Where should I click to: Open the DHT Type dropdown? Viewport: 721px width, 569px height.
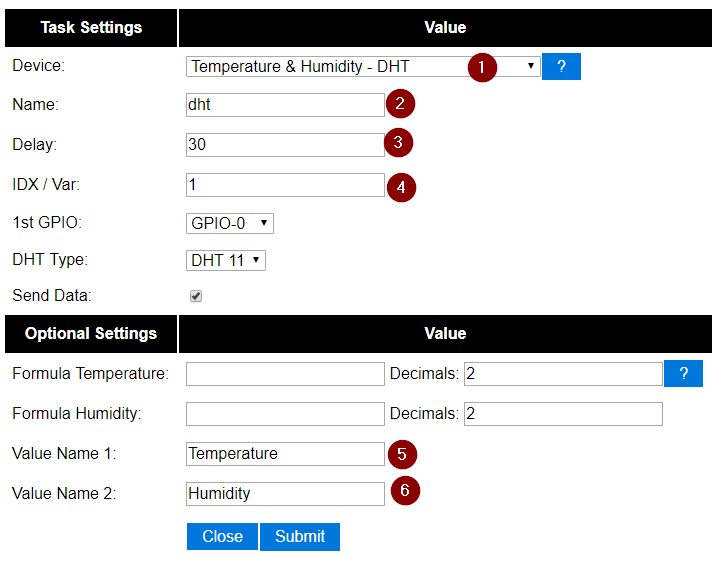pos(226,260)
